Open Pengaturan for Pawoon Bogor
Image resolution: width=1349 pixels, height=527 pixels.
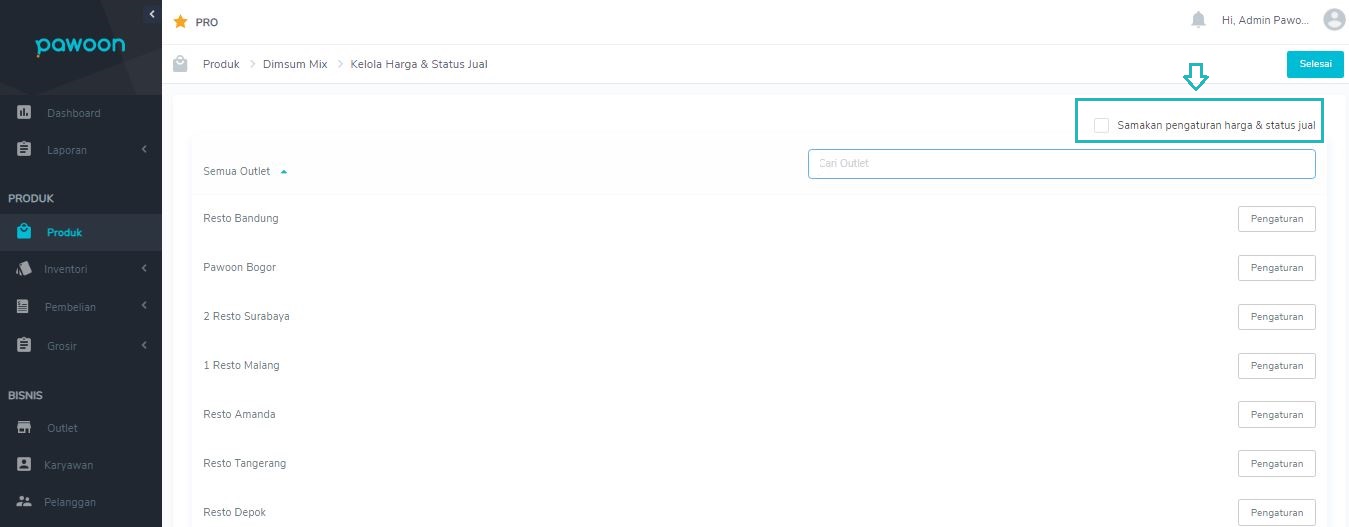(1276, 268)
